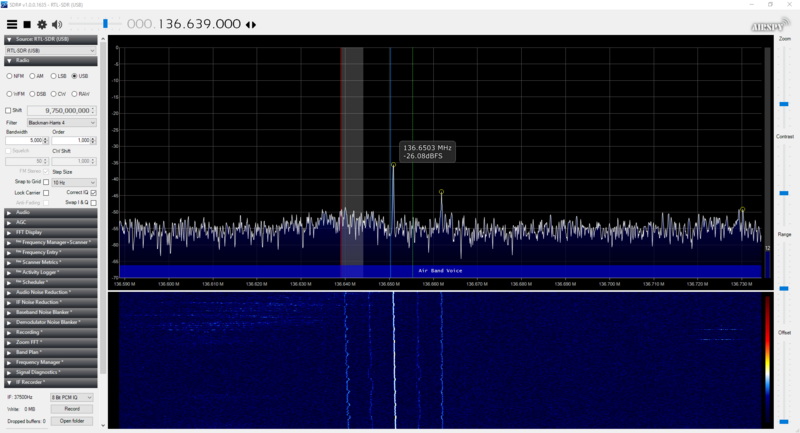Open the gear configuration settings
This screenshot has height=433, width=800.
point(42,24)
